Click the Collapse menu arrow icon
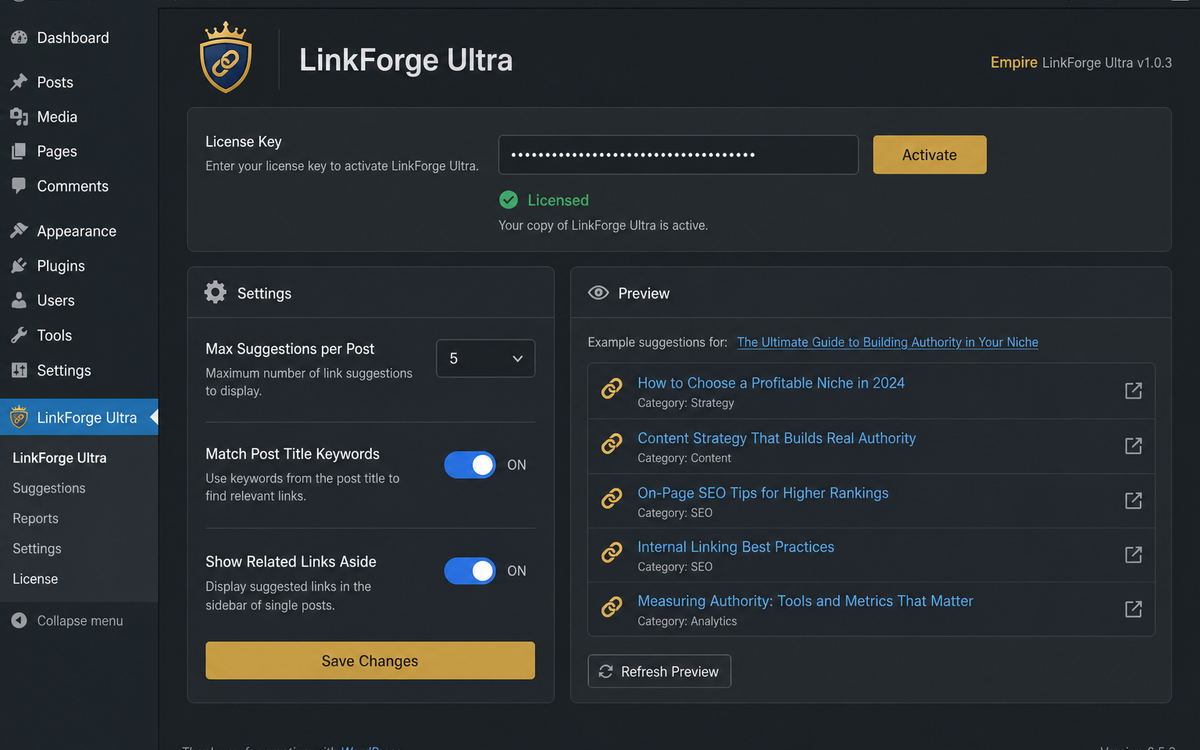 coord(19,621)
